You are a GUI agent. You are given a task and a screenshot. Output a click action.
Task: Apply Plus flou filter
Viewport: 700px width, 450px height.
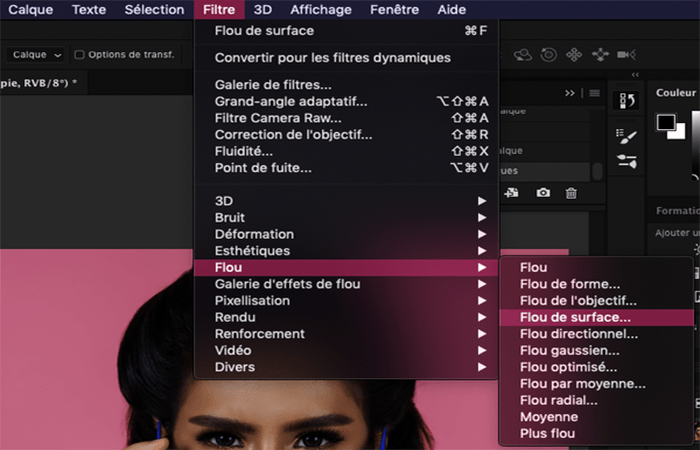coord(596,433)
